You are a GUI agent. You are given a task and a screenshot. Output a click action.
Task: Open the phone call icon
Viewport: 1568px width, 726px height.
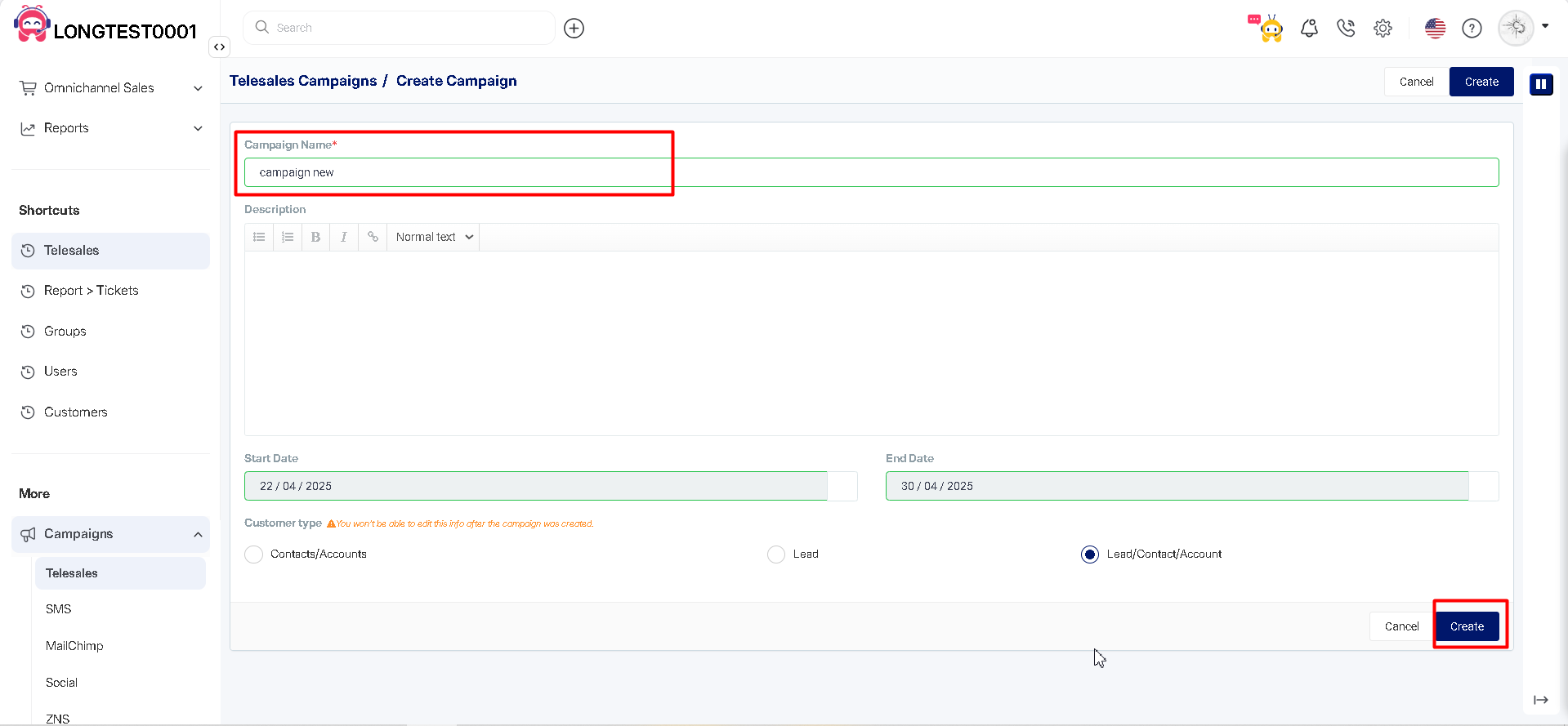point(1346,29)
